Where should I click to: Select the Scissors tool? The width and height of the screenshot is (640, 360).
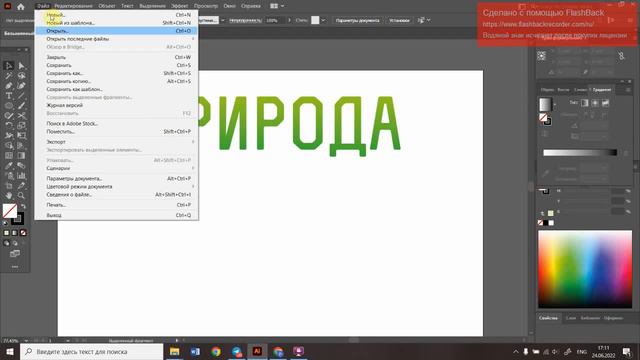click(21, 116)
